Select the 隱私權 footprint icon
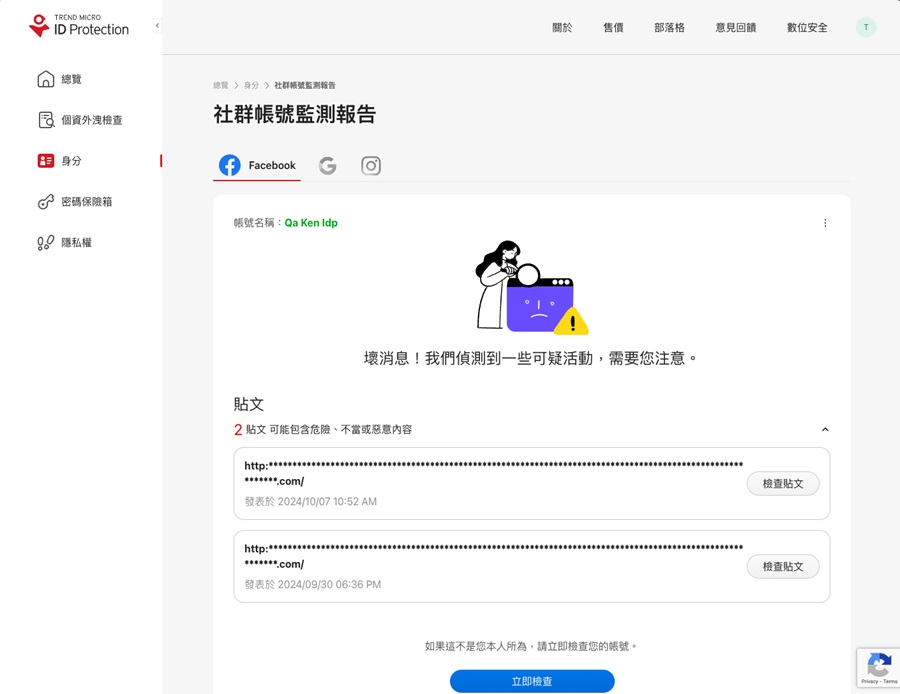The width and height of the screenshot is (900, 694). coord(46,243)
